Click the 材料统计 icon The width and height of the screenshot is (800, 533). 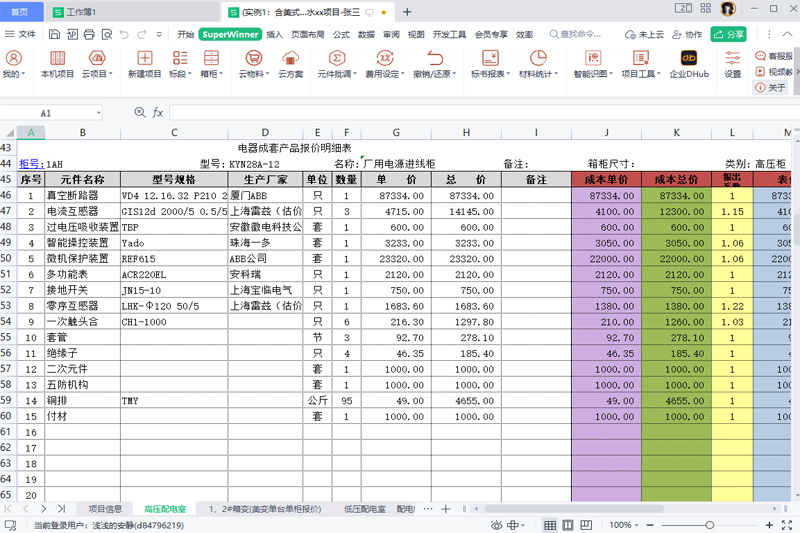click(x=538, y=64)
